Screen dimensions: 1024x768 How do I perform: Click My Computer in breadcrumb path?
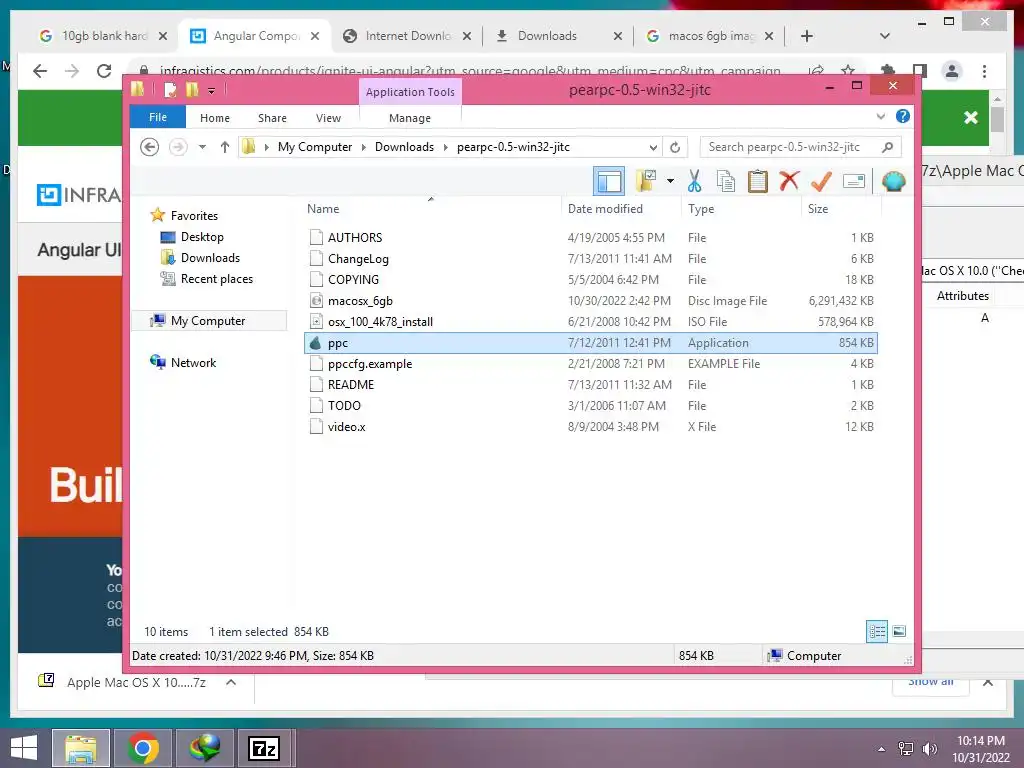pyautogui.click(x=315, y=147)
